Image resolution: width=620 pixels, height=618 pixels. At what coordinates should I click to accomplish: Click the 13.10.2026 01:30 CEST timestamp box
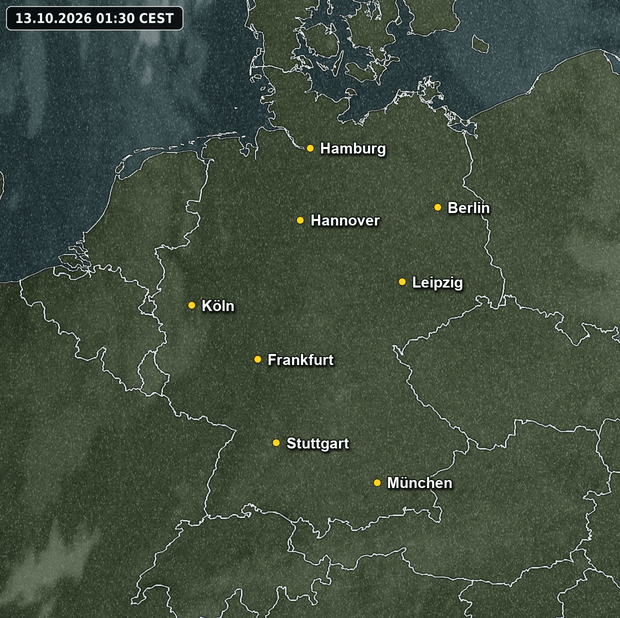[x=95, y=18]
